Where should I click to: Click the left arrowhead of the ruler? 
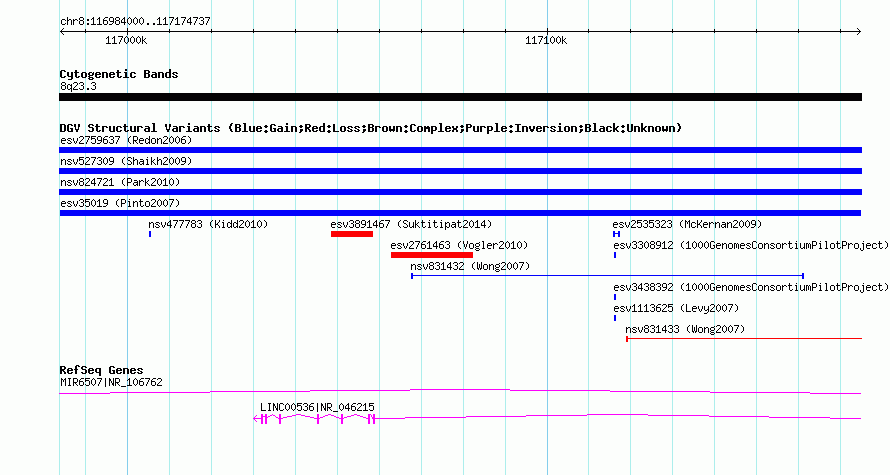pos(62,32)
